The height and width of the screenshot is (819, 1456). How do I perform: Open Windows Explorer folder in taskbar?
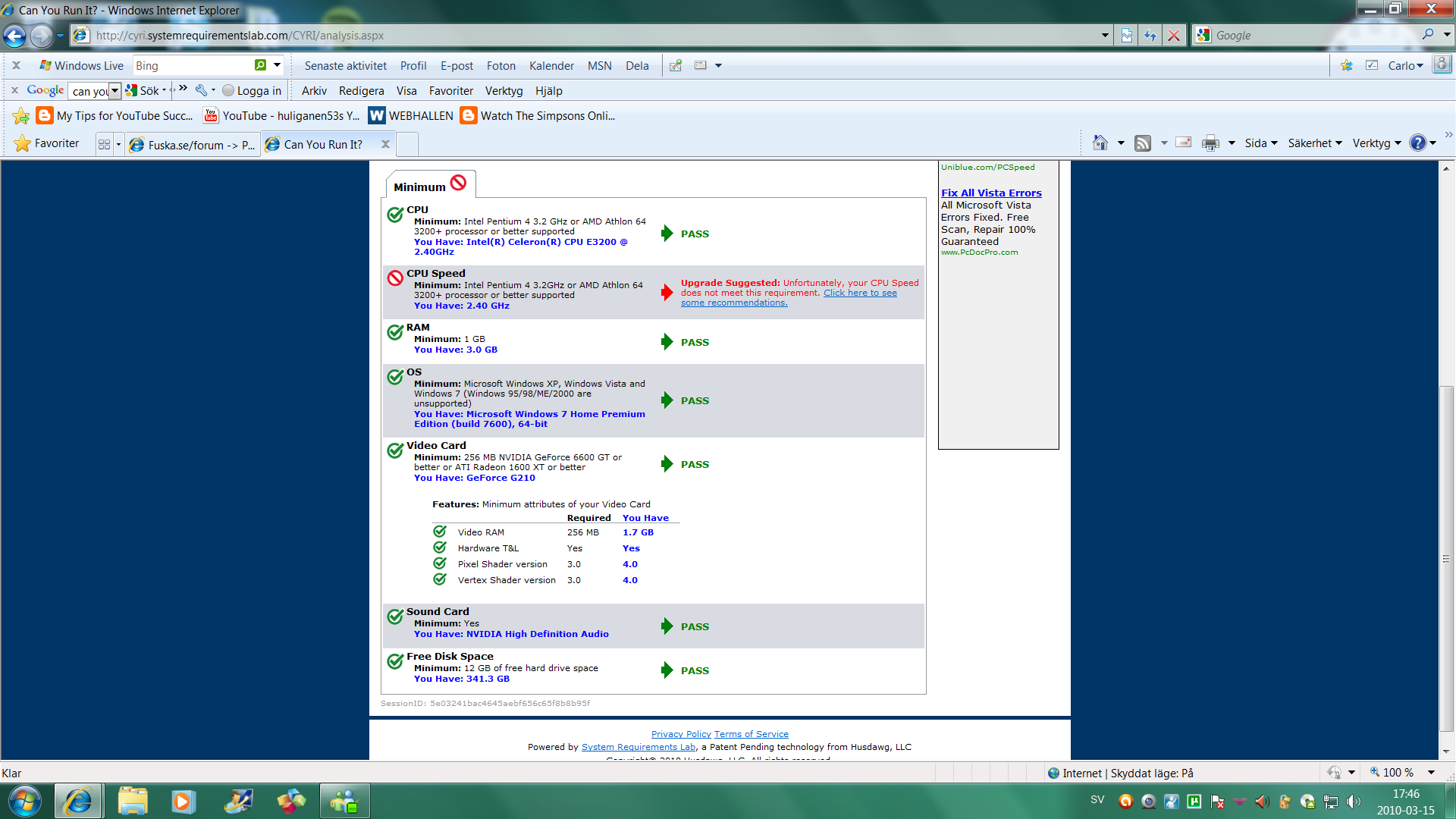coord(133,801)
